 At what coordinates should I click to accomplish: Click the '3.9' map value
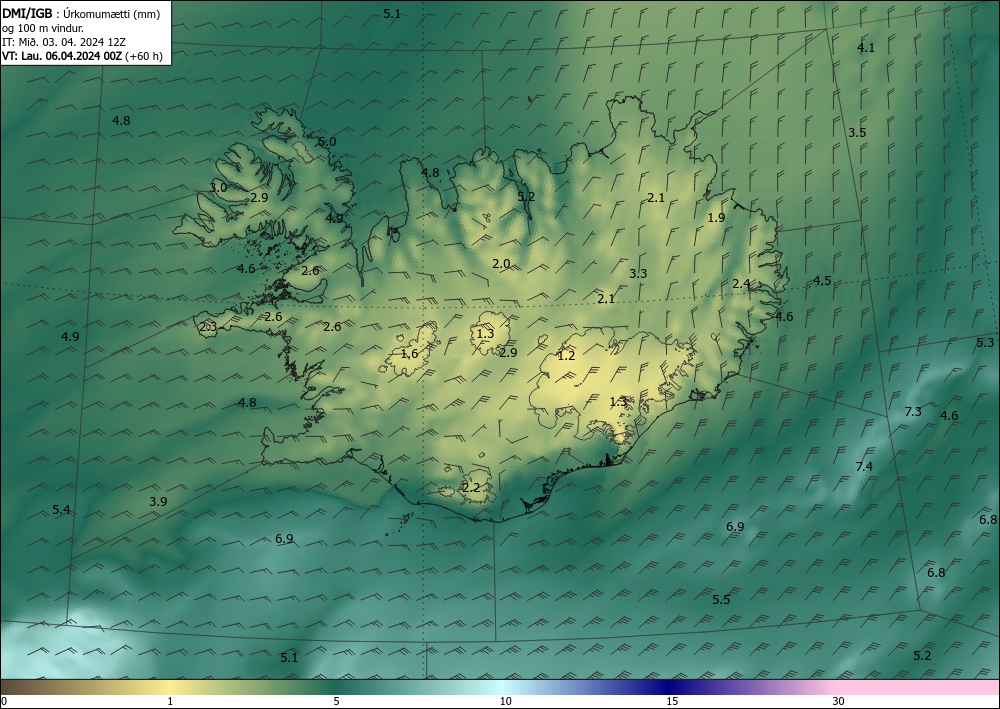tap(158, 502)
